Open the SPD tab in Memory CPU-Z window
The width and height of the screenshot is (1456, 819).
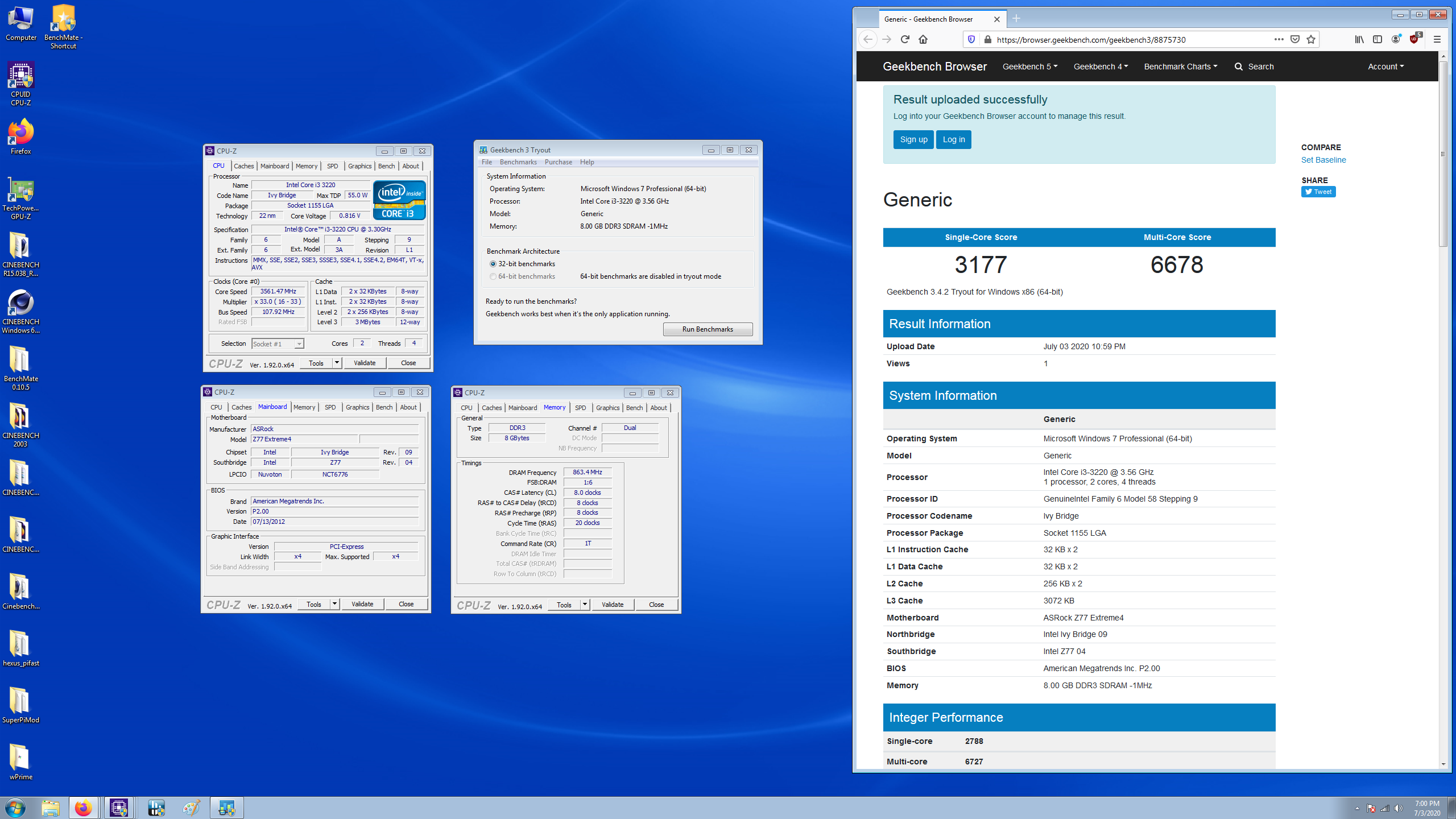point(581,408)
